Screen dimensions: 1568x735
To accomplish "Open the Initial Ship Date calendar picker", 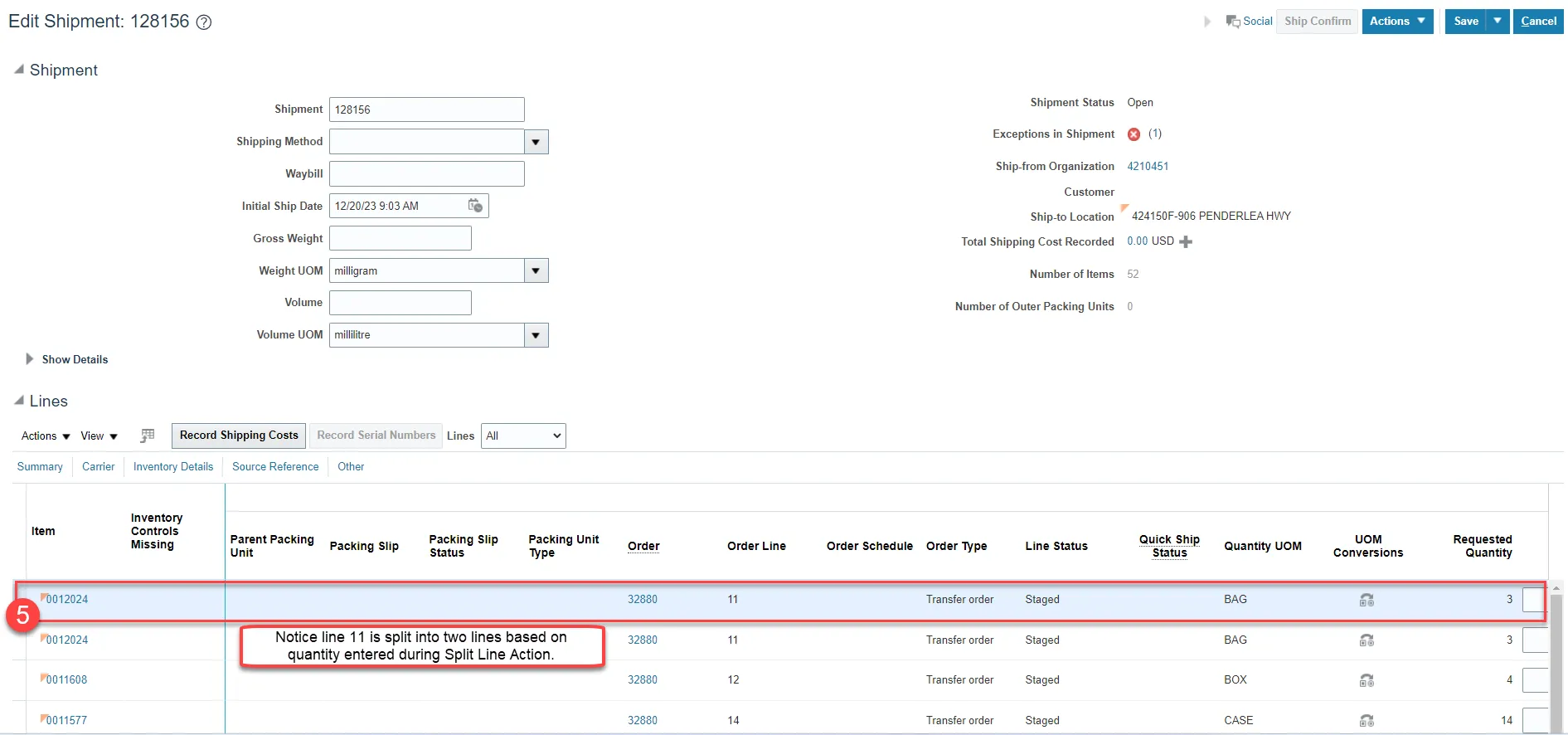I will point(475,206).
